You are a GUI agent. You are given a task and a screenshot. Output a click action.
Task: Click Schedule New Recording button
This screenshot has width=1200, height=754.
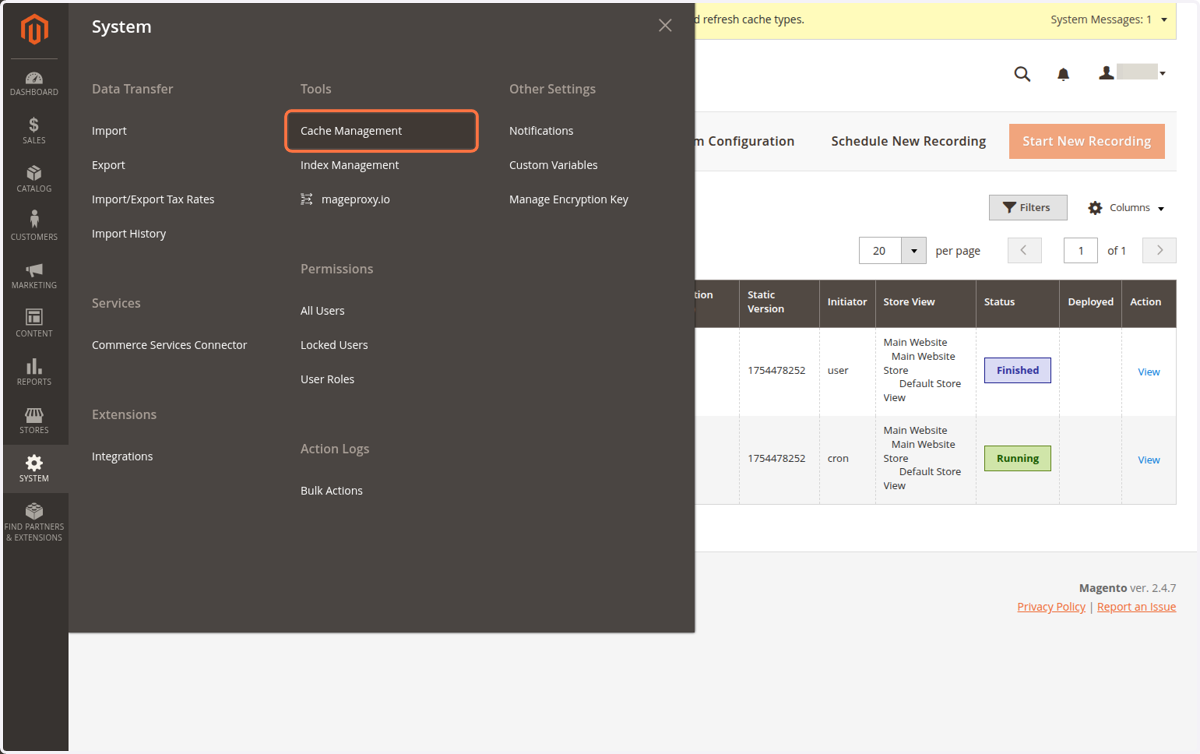(x=908, y=141)
